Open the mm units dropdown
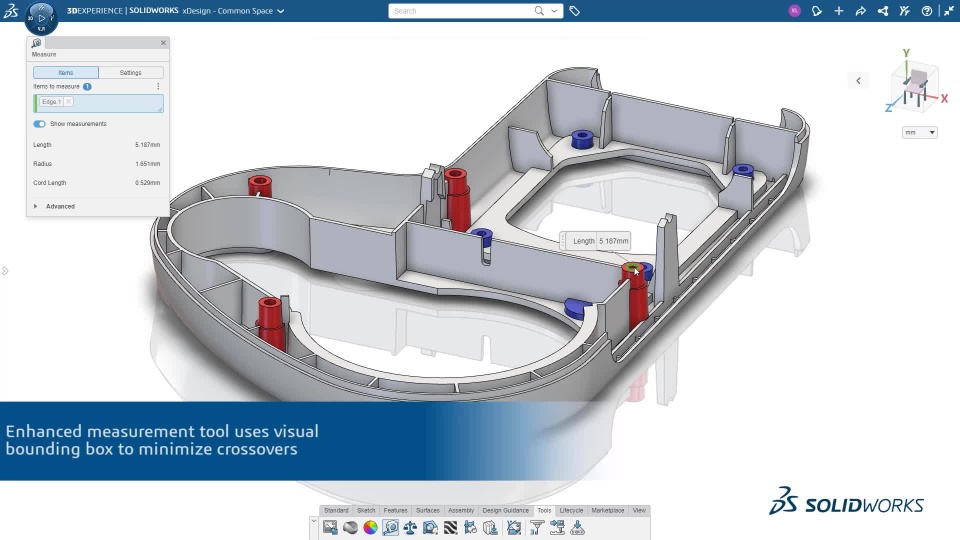Viewport: 960px width, 540px height. tap(920, 132)
